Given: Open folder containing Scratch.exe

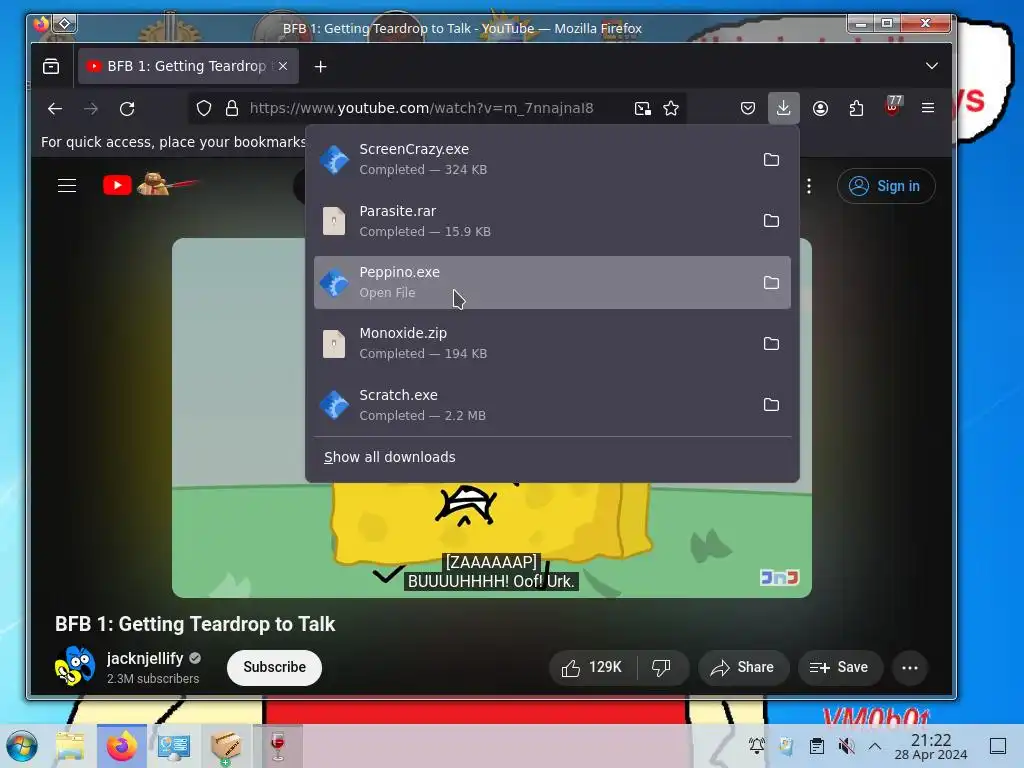Looking at the screenshot, I should tap(771, 405).
